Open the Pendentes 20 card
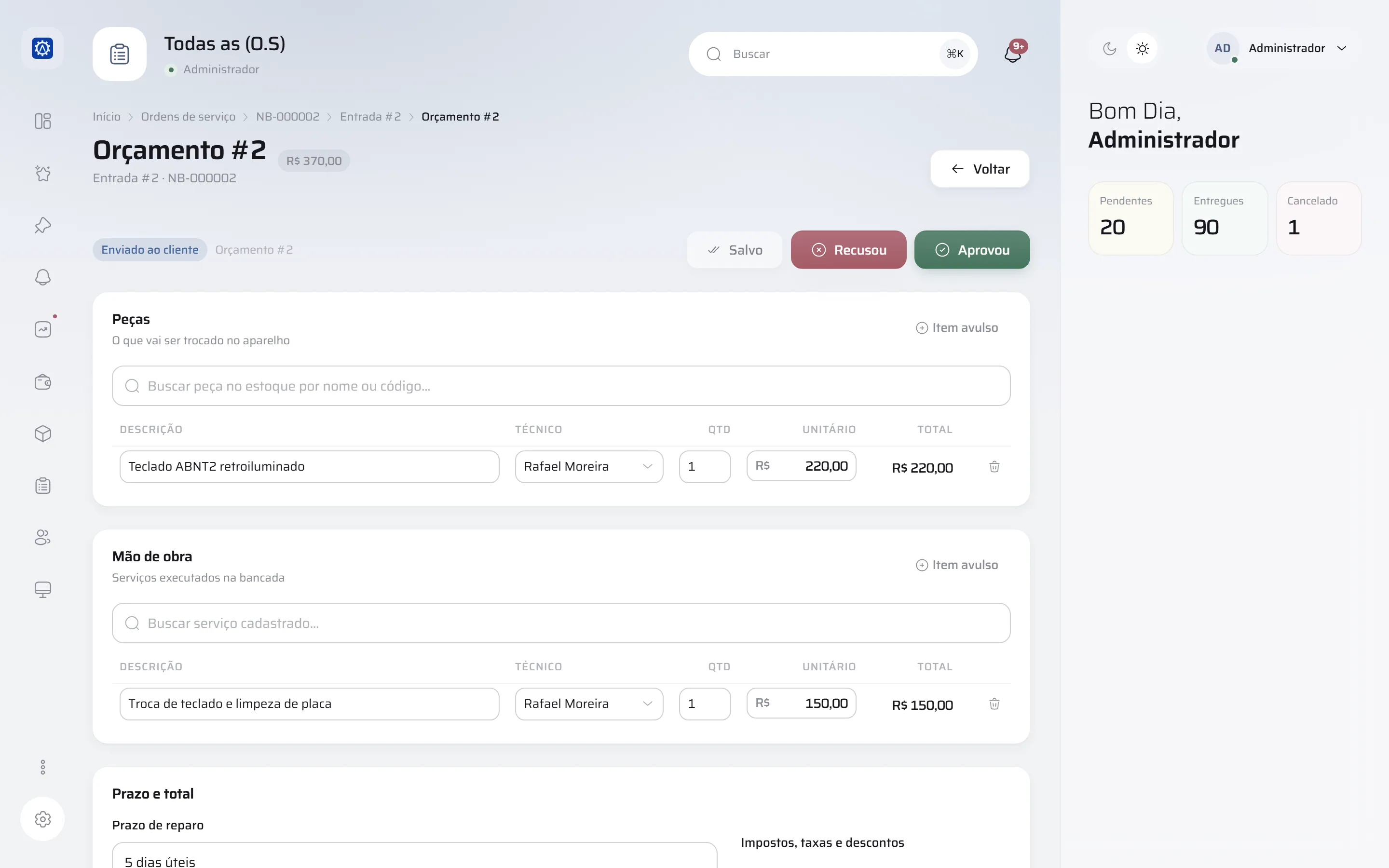 tap(1130, 218)
